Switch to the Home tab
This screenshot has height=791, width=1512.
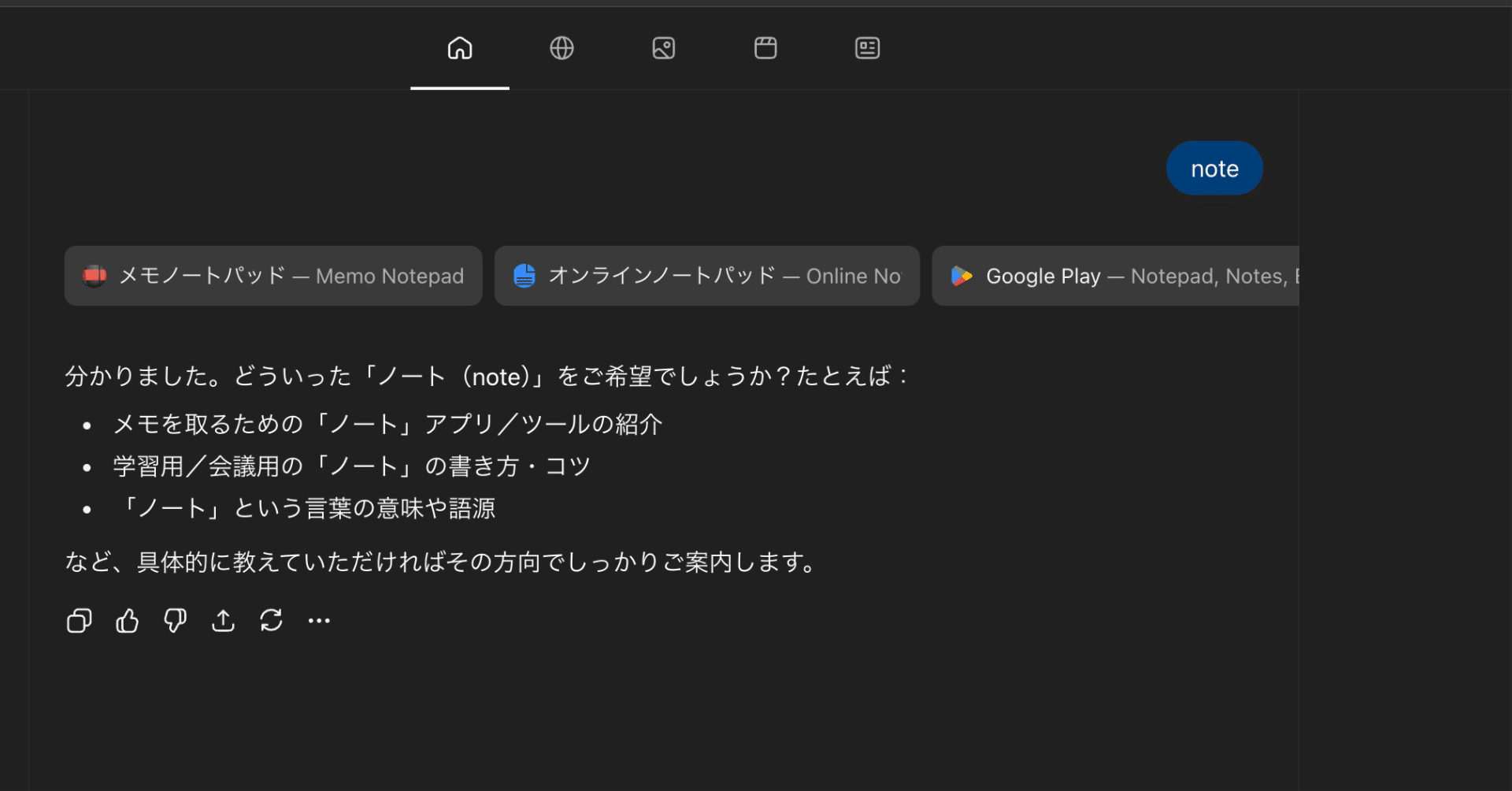click(459, 47)
